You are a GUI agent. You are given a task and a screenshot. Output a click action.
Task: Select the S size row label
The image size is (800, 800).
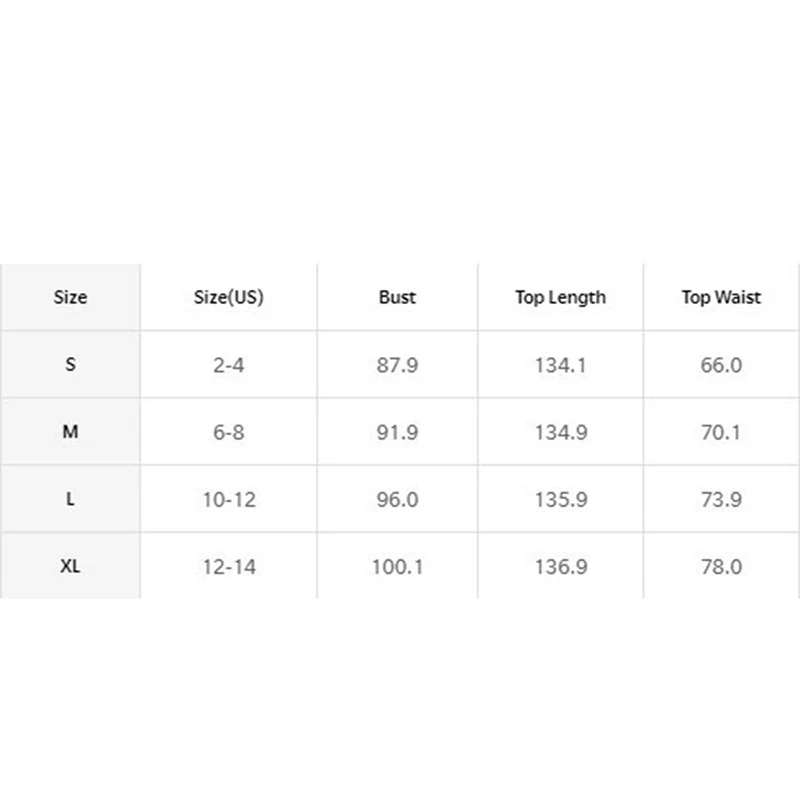pos(70,365)
